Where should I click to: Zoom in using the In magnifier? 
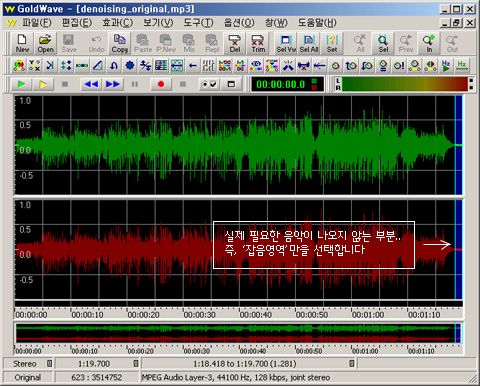429,43
